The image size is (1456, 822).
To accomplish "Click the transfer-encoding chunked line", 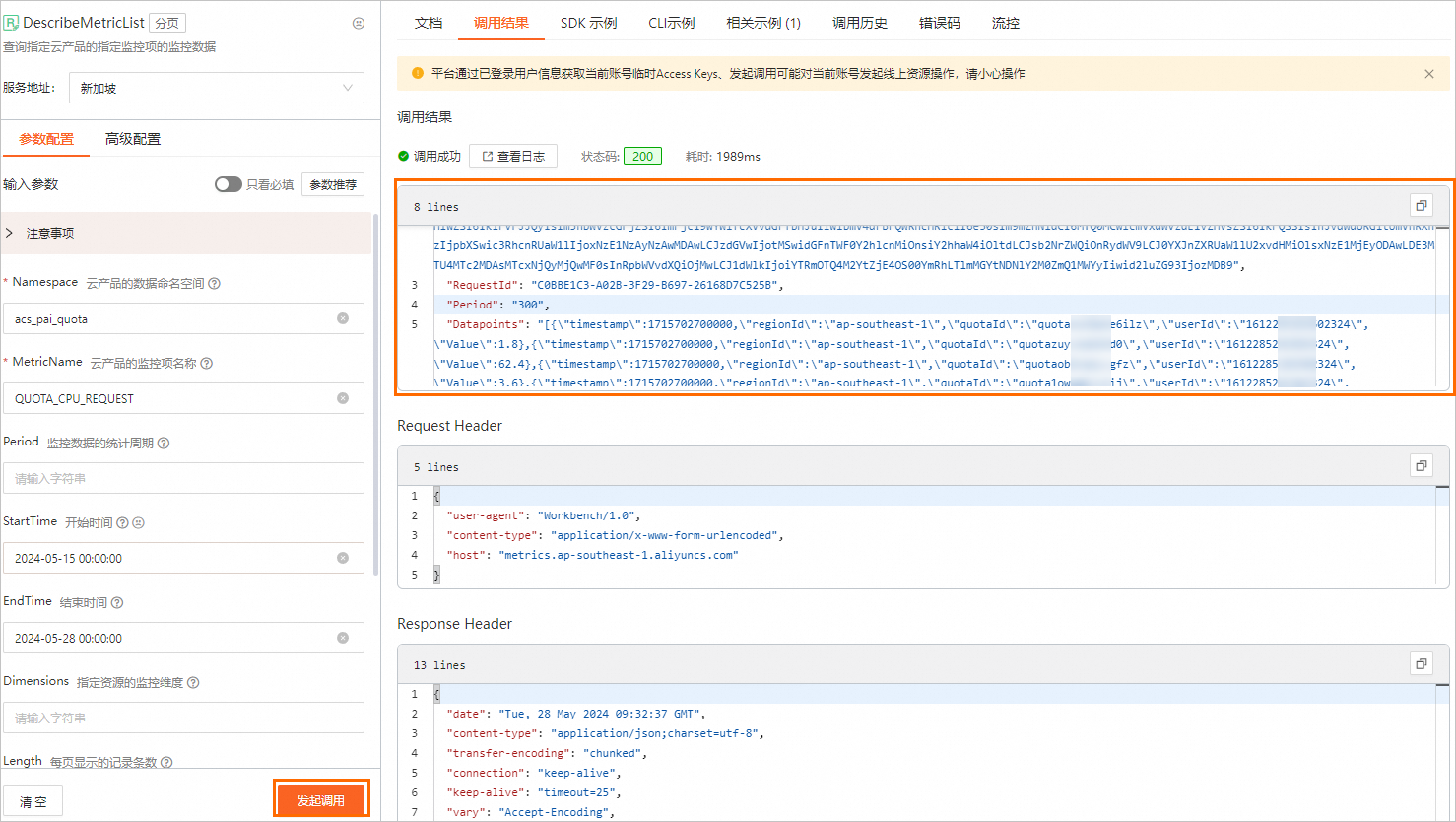I will pos(547,753).
